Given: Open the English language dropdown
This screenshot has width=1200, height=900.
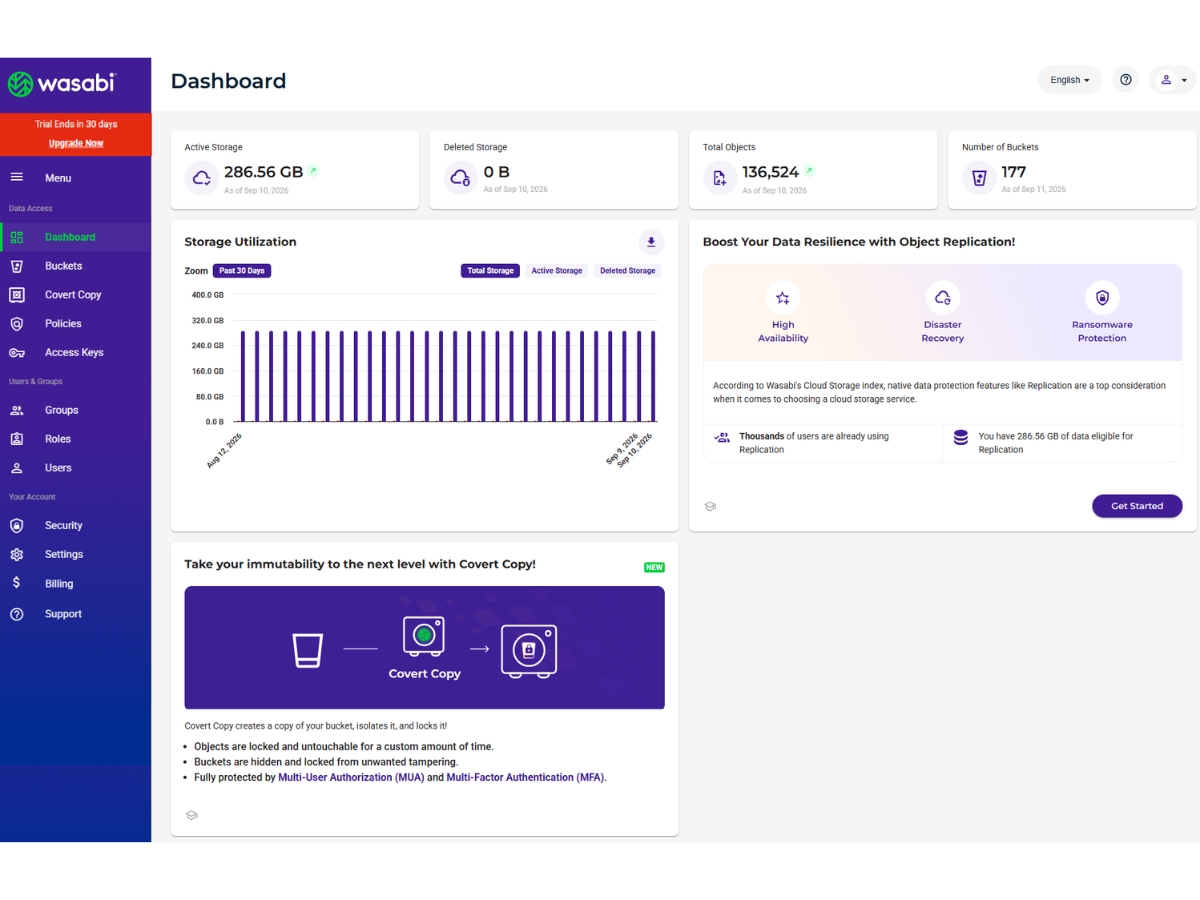Looking at the screenshot, I should (1070, 80).
